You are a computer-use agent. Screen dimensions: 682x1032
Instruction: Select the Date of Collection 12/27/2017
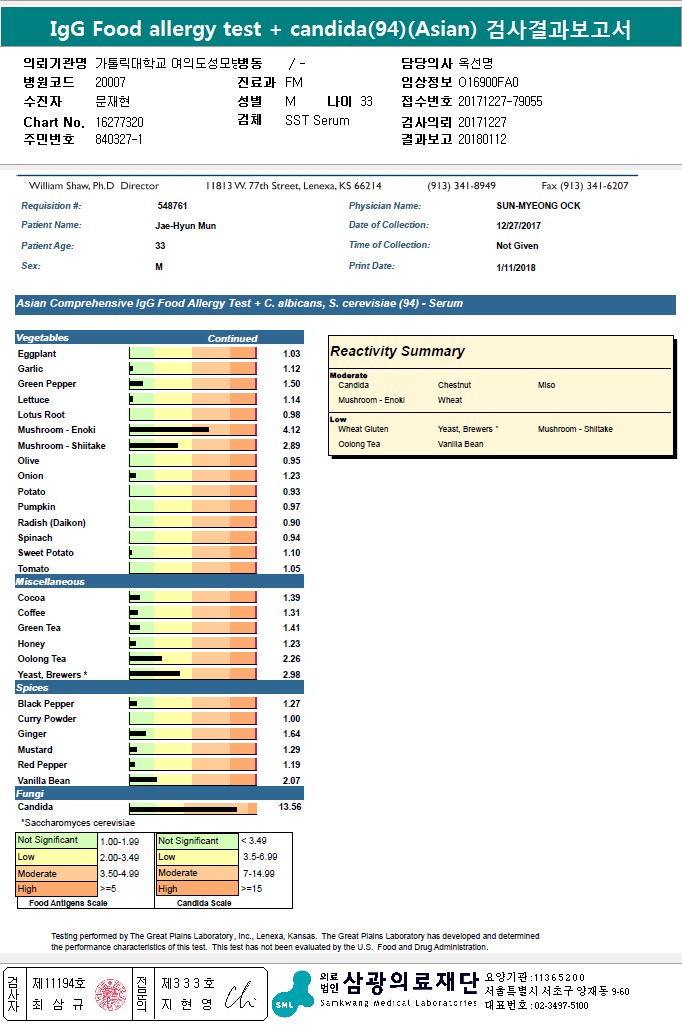tap(519, 226)
